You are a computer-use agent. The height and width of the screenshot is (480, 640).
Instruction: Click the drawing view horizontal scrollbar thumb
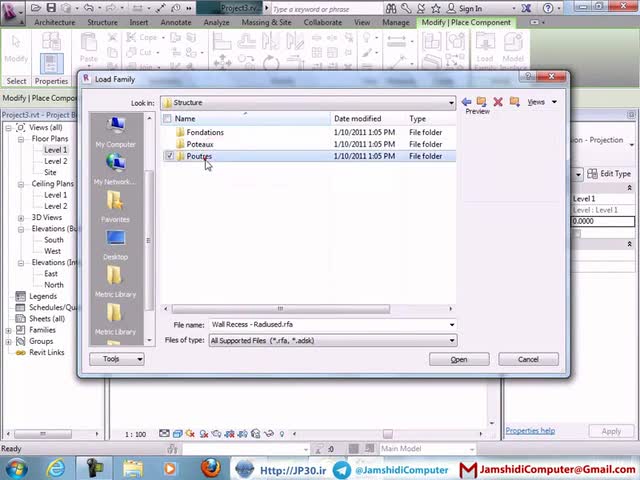(x=388, y=433)
